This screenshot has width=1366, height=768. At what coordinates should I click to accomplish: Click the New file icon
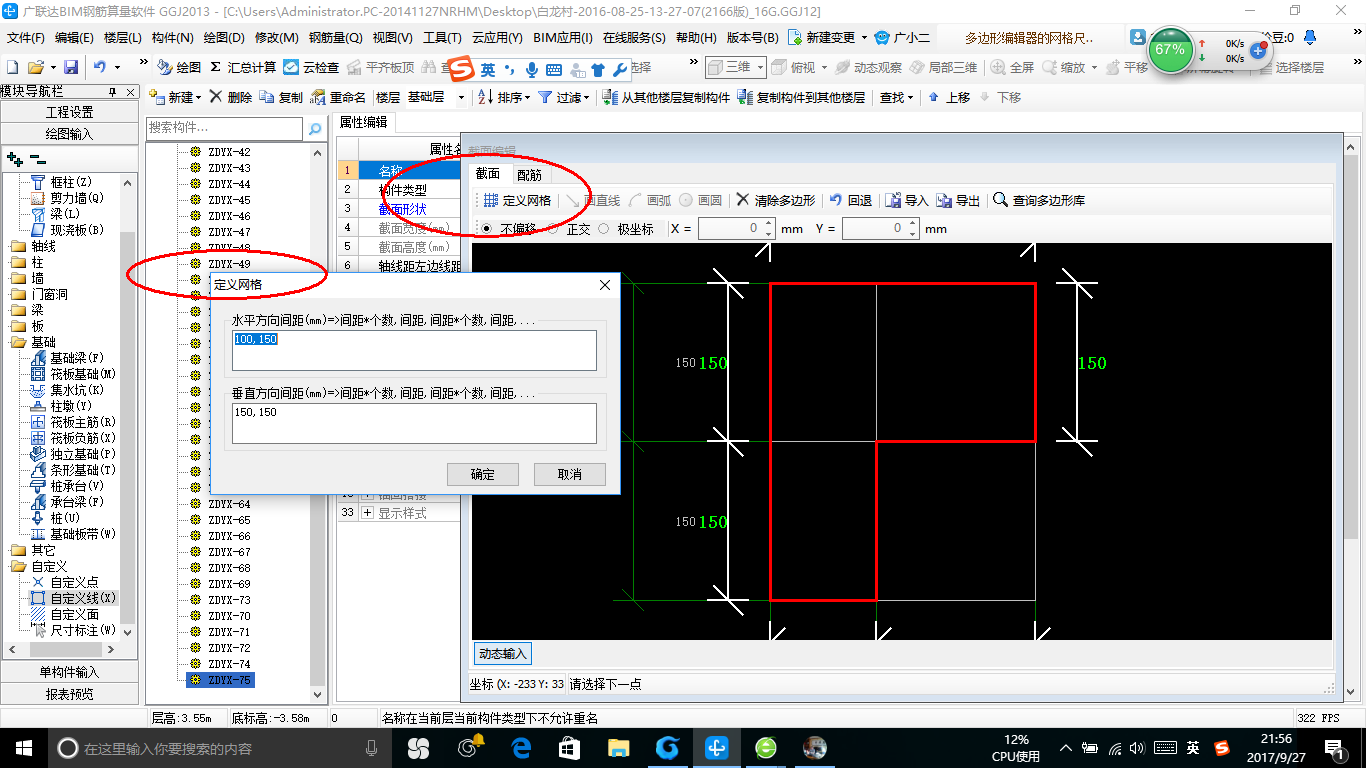tap(12, 67)
